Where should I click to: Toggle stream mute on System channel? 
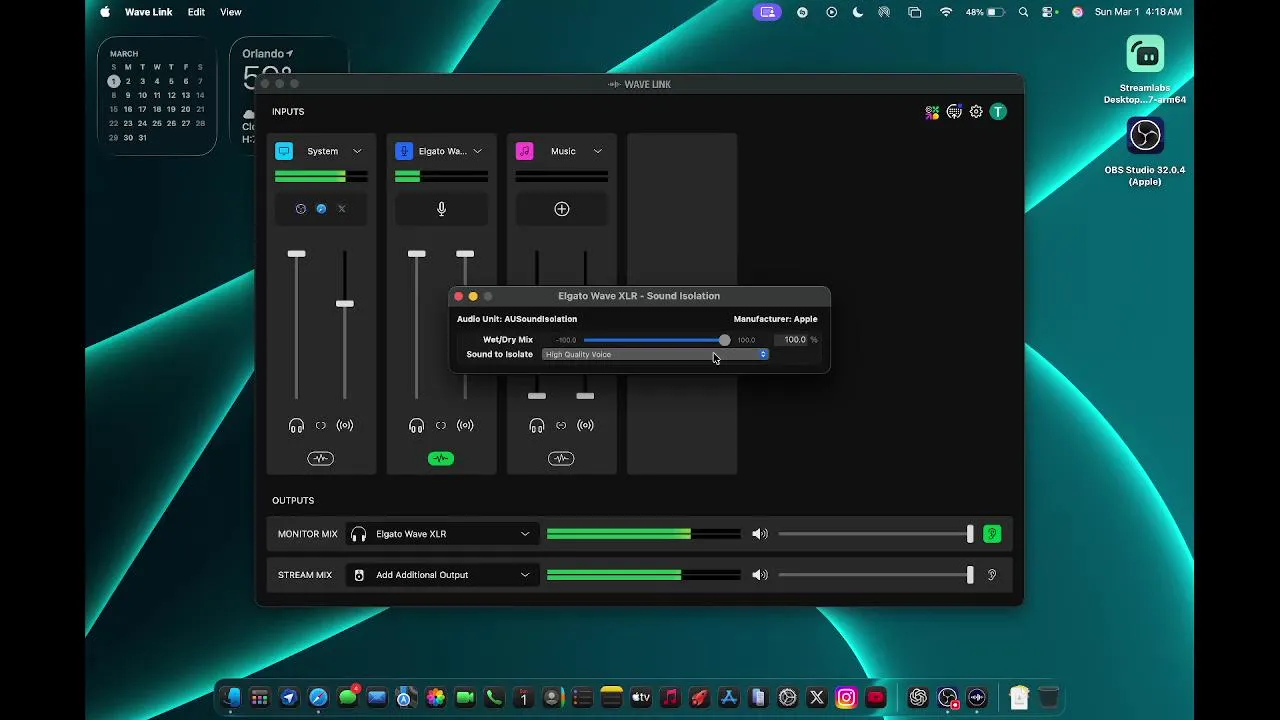tap(345, 426)
